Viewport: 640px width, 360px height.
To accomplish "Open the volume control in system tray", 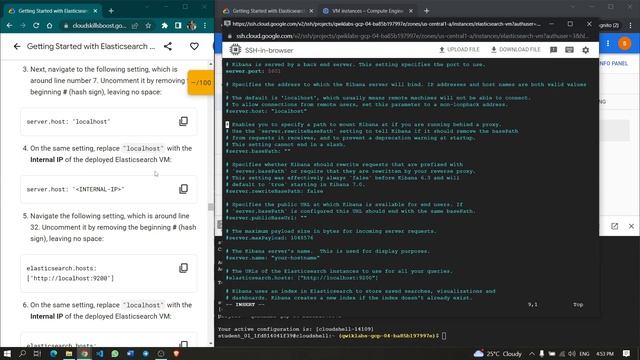I will (572, 353).
